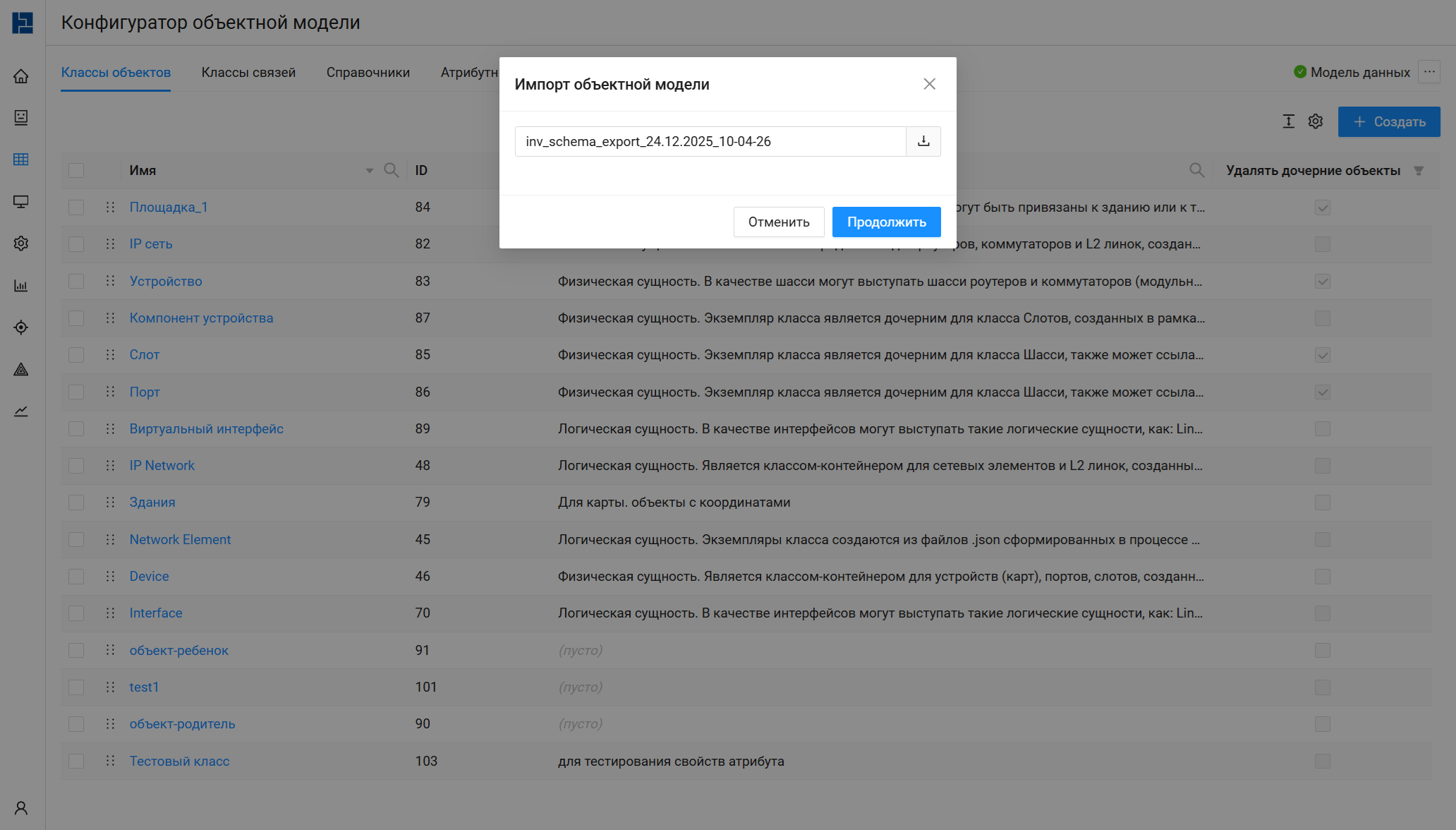Click the Отменить button
This screenshot has height=830, width=1456.
(778, 222)
